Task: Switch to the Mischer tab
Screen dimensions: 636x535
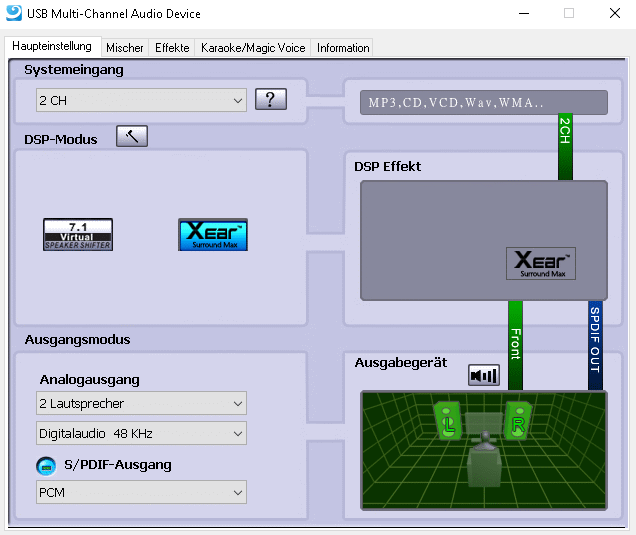Action: tap(125, 48)
